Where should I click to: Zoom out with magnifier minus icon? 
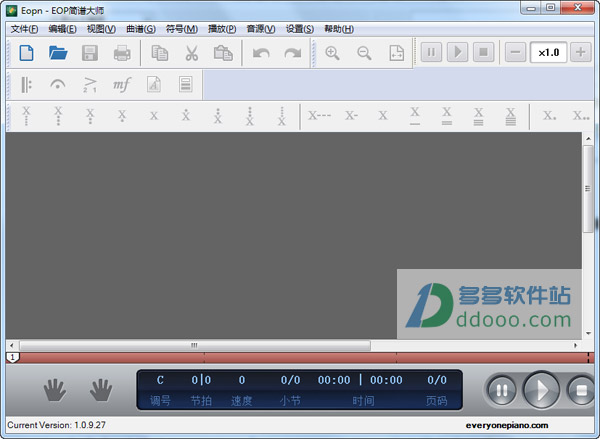click(364, 53)
